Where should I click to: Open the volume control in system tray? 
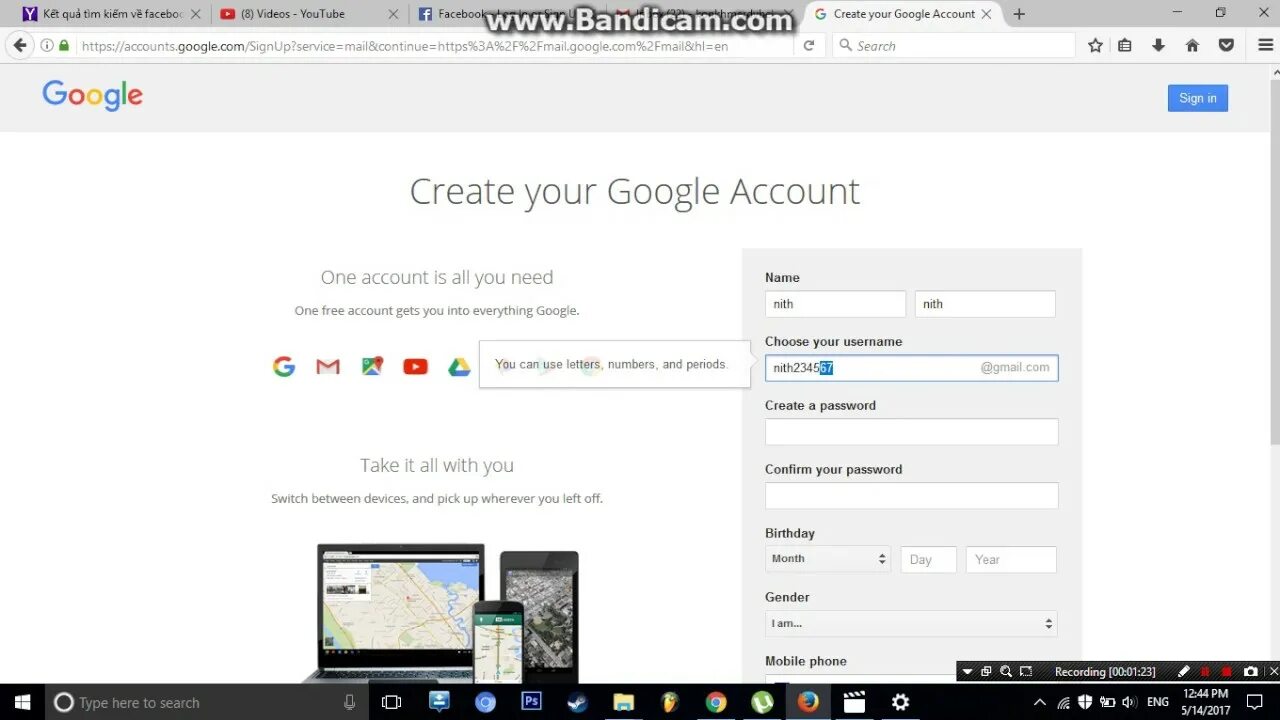click(x=1130, y=702)
